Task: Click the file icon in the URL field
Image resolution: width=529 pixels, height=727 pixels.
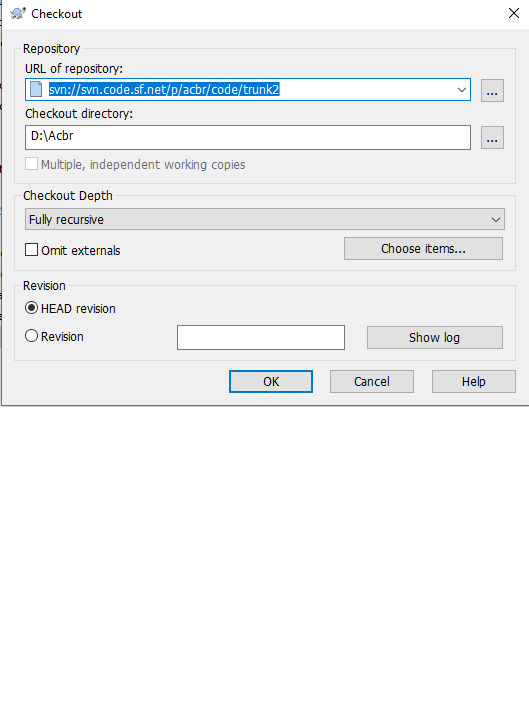Action: pyautogui.click(x=36, y=89)
